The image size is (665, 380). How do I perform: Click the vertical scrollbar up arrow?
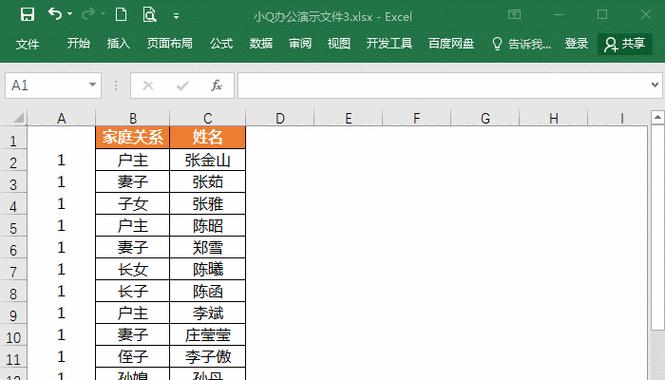pyautogui.click(x=657, y=117)
